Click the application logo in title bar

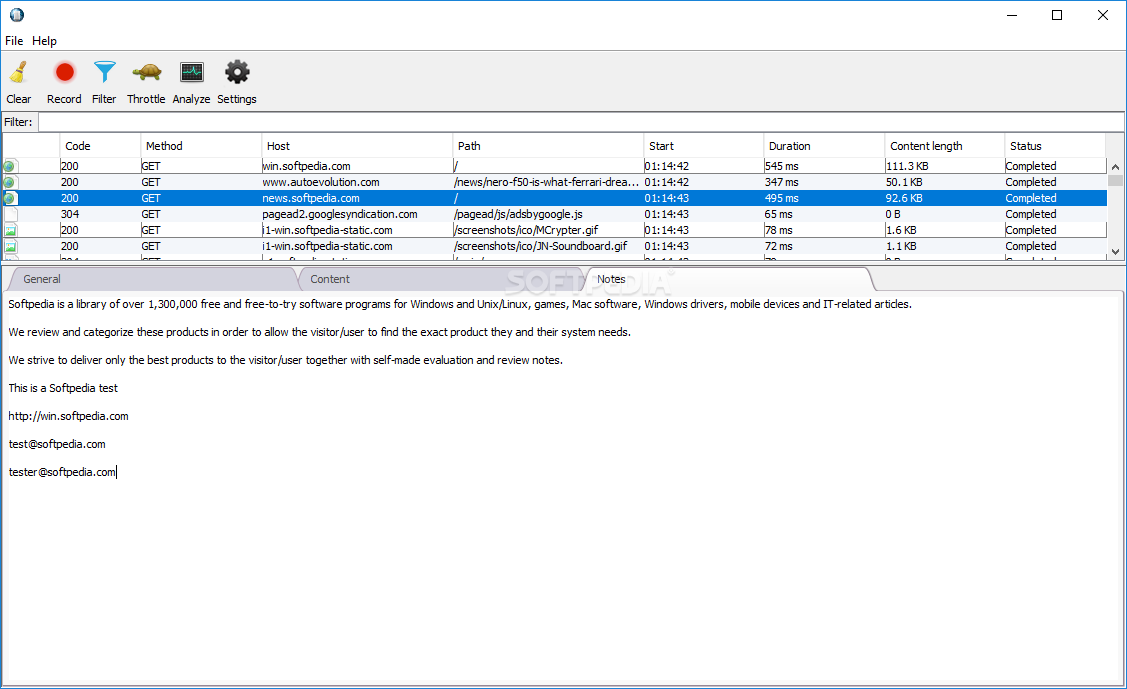(x=17, y=14)
